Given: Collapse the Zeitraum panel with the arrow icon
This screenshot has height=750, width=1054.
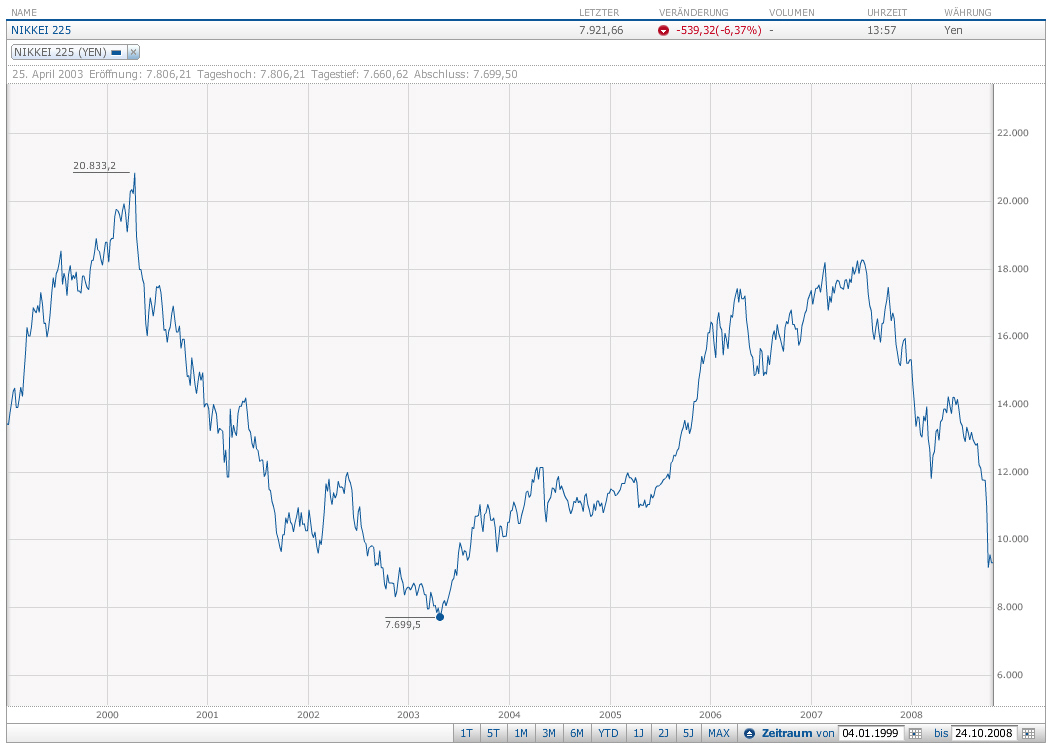Looking at the screenshot, I should tap(749, 733).
